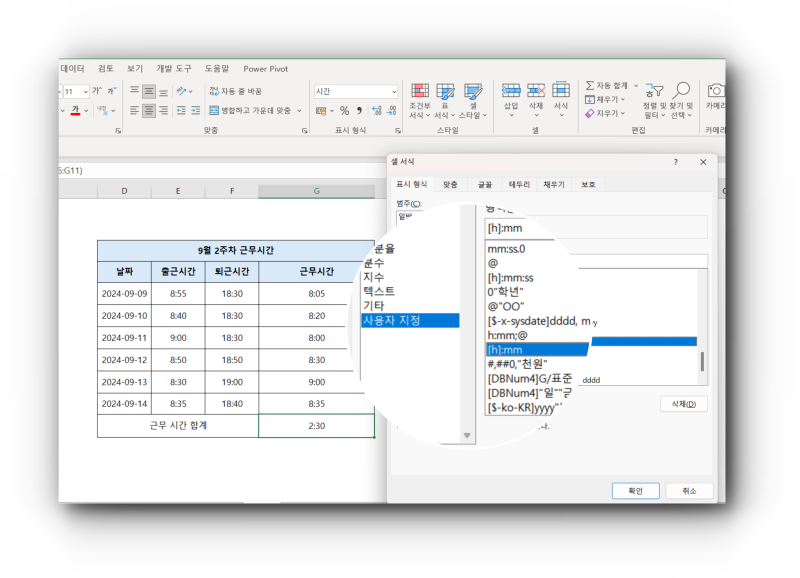This screenshot has width=800, height=578.
Task: Switch to 보호 tab in dialog
Action: pos(588,185)
